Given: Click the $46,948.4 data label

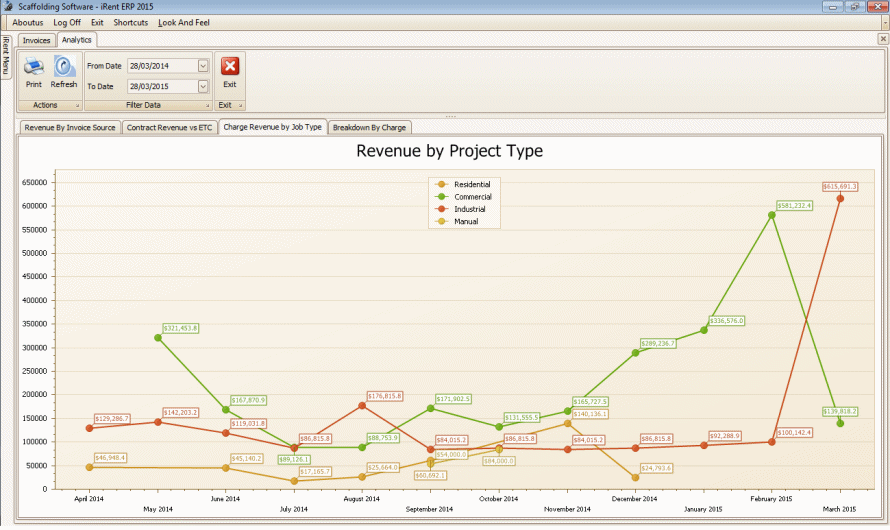Looking at the screenshot, I should [x=110, y=458].
